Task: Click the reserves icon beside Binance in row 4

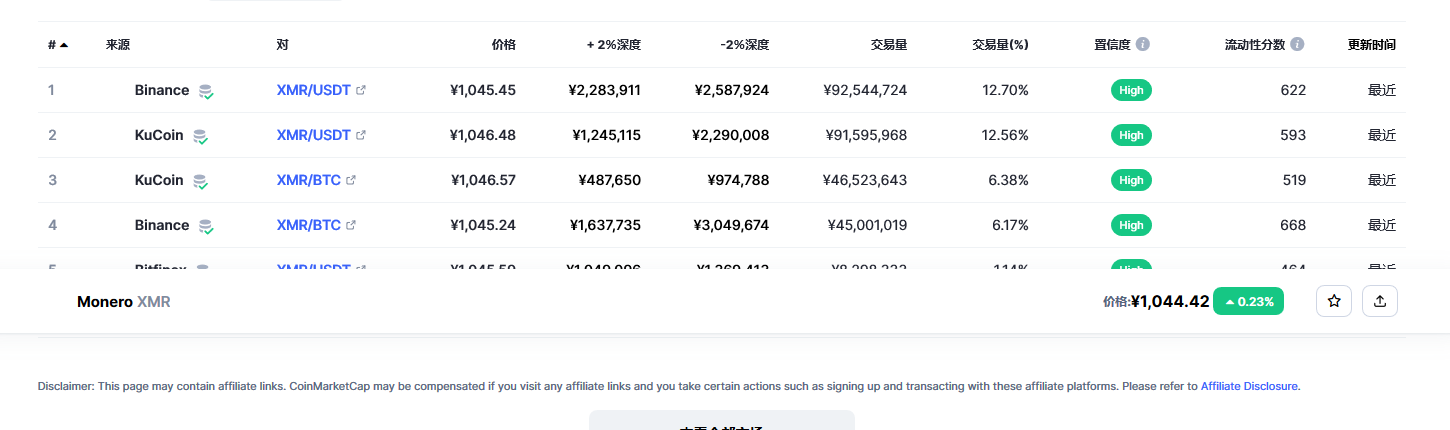Action: (x=206, y=226)
